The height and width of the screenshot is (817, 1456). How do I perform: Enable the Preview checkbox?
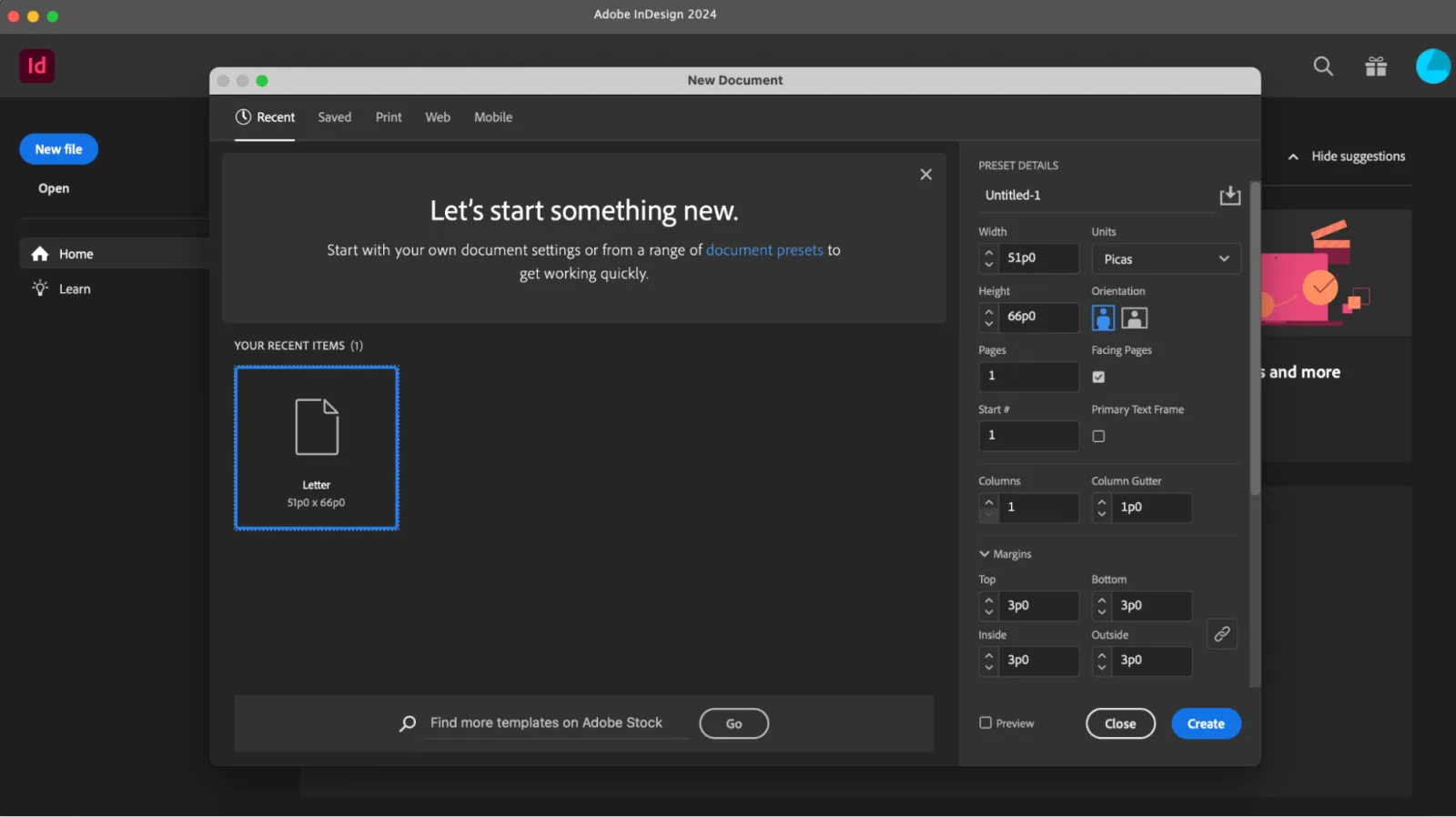point(986,723)
